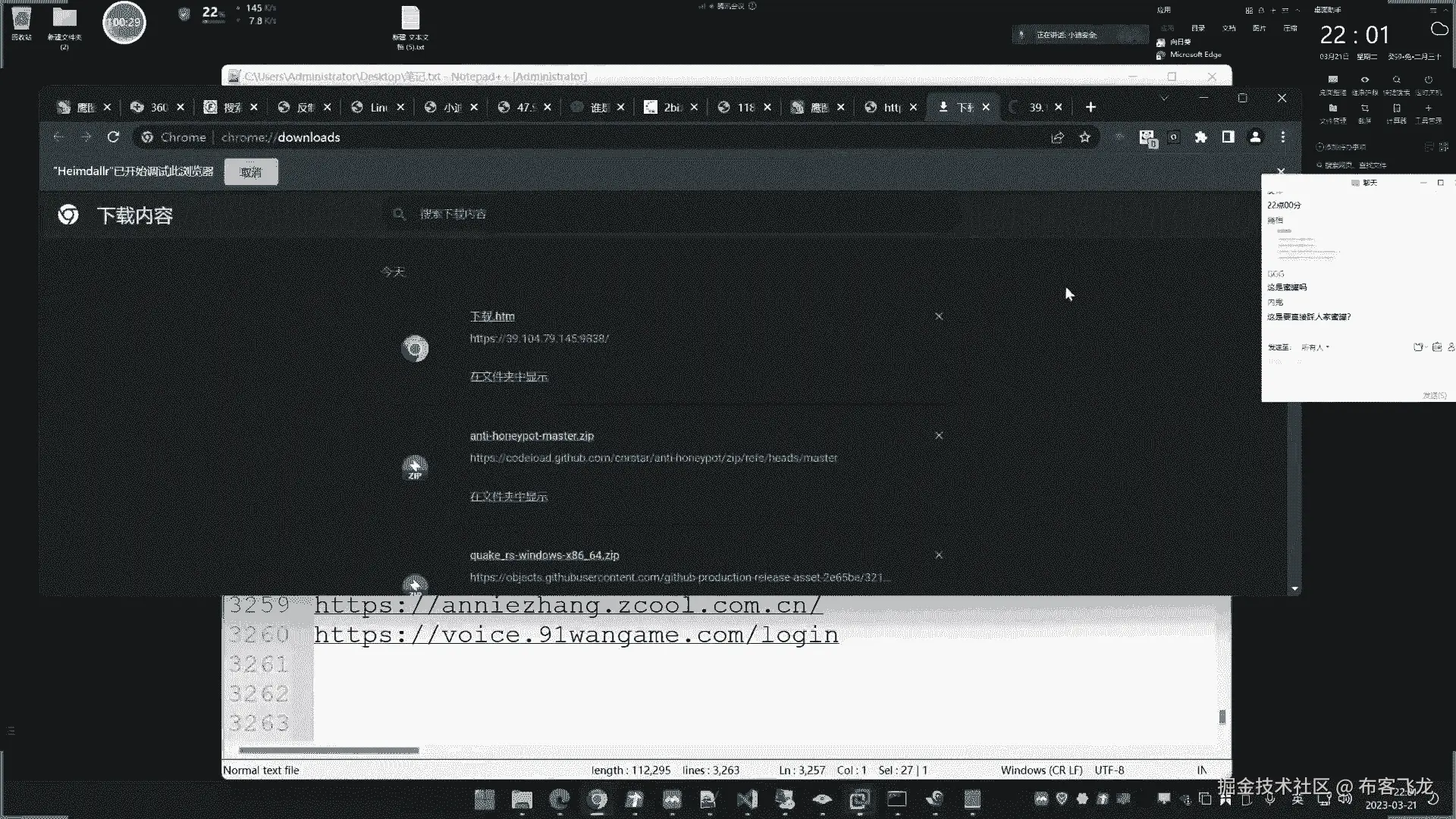This screenshot has height=819, width=1456.
Task: Expand the 所有人 recipient dropdown in chat
Action: (x=1315, y=347)
